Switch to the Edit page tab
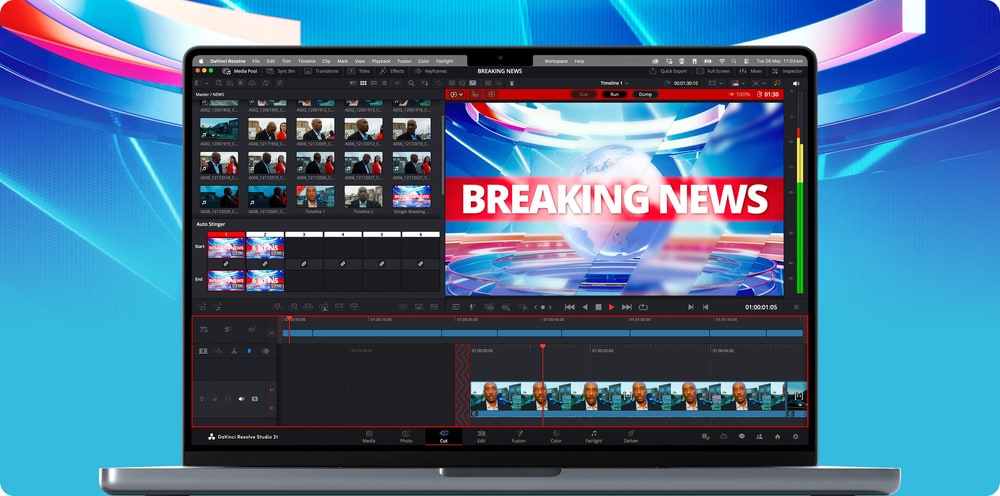This screenshot has width=1000, height=496. pos(481,437)
